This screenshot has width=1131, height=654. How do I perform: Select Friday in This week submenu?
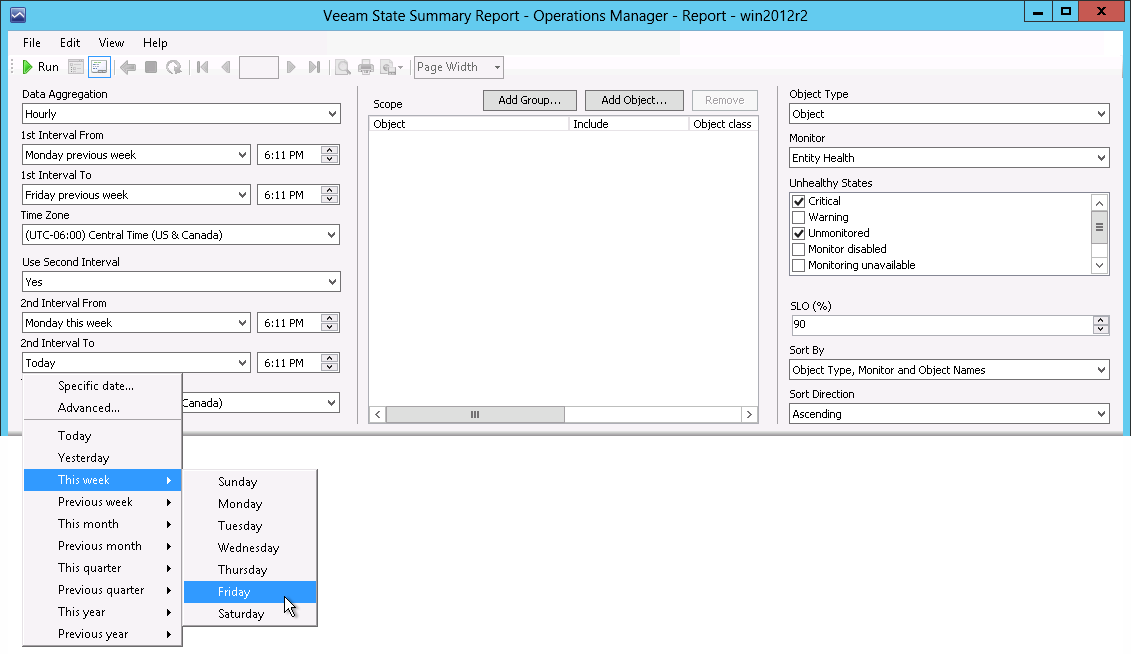[250, 592]
